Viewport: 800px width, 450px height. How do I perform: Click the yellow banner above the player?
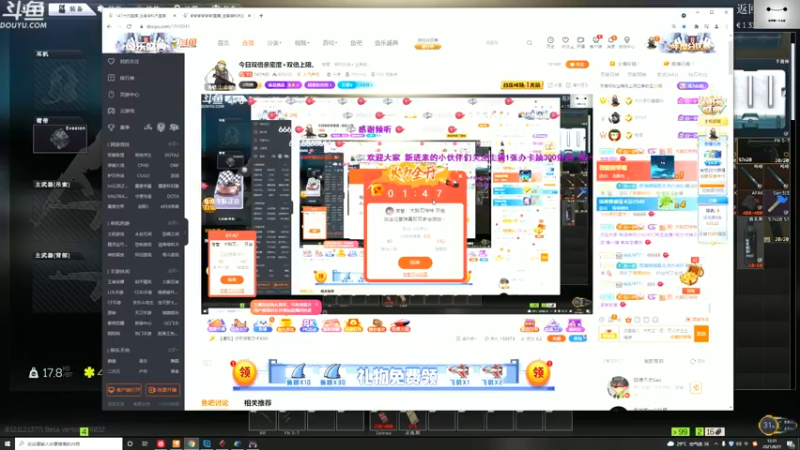click(521, 85)
